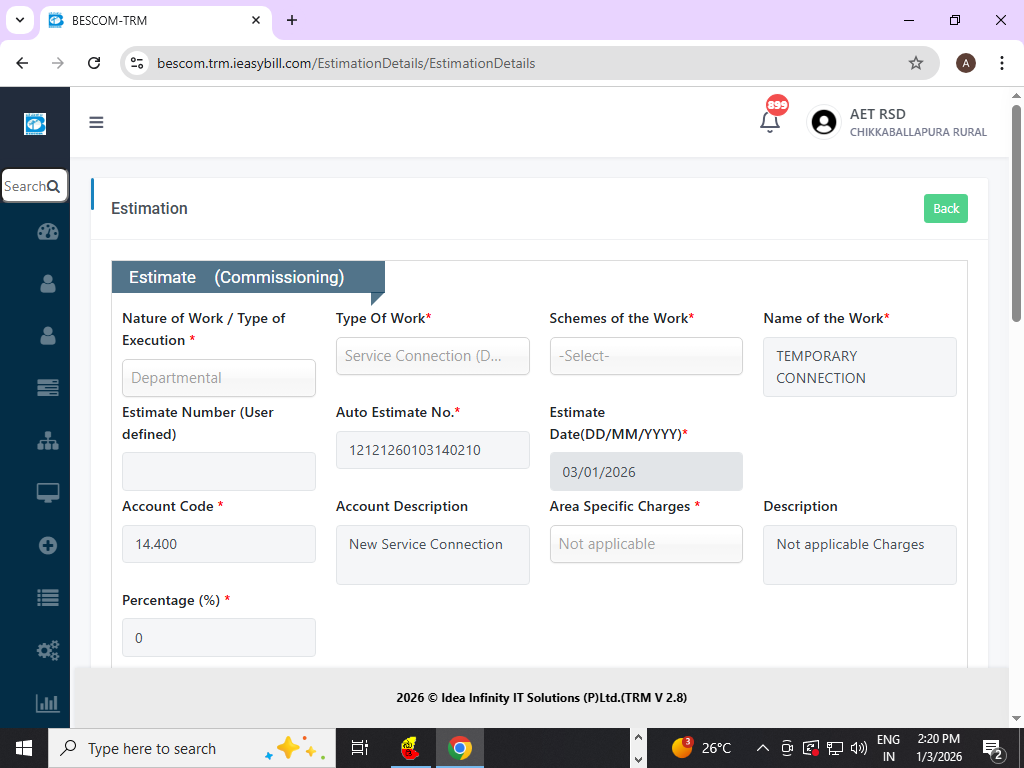
Task: Open the bar chart reports icon in sidebar
Action: (x=48, y=703)
